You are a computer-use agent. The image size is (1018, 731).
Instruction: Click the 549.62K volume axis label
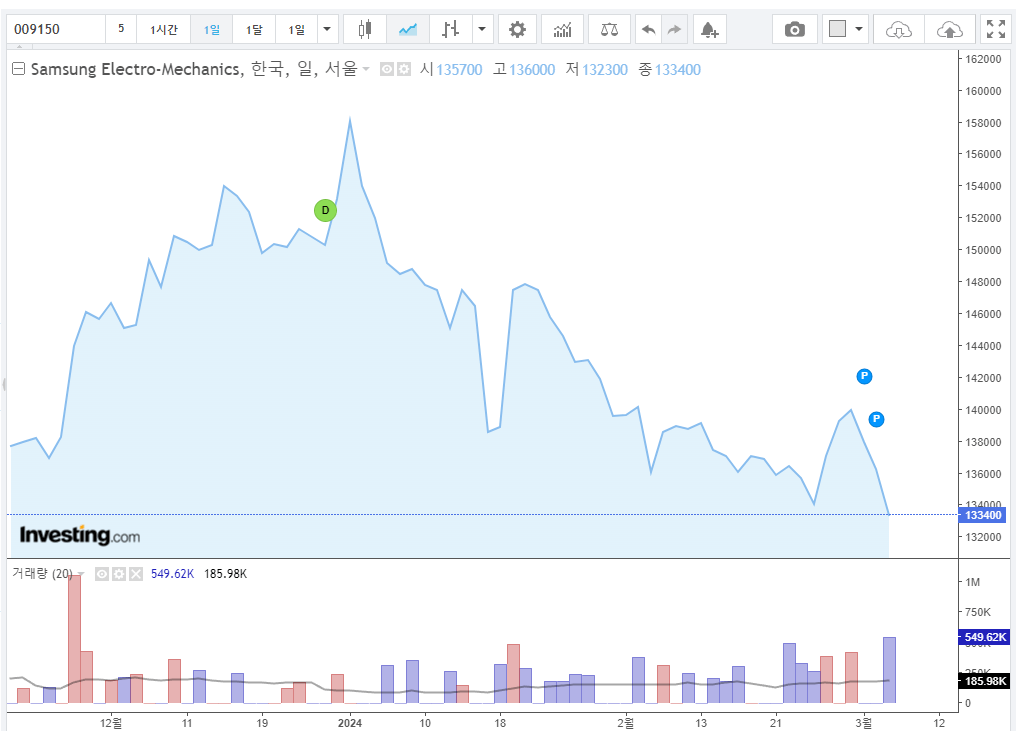point(984,637)
